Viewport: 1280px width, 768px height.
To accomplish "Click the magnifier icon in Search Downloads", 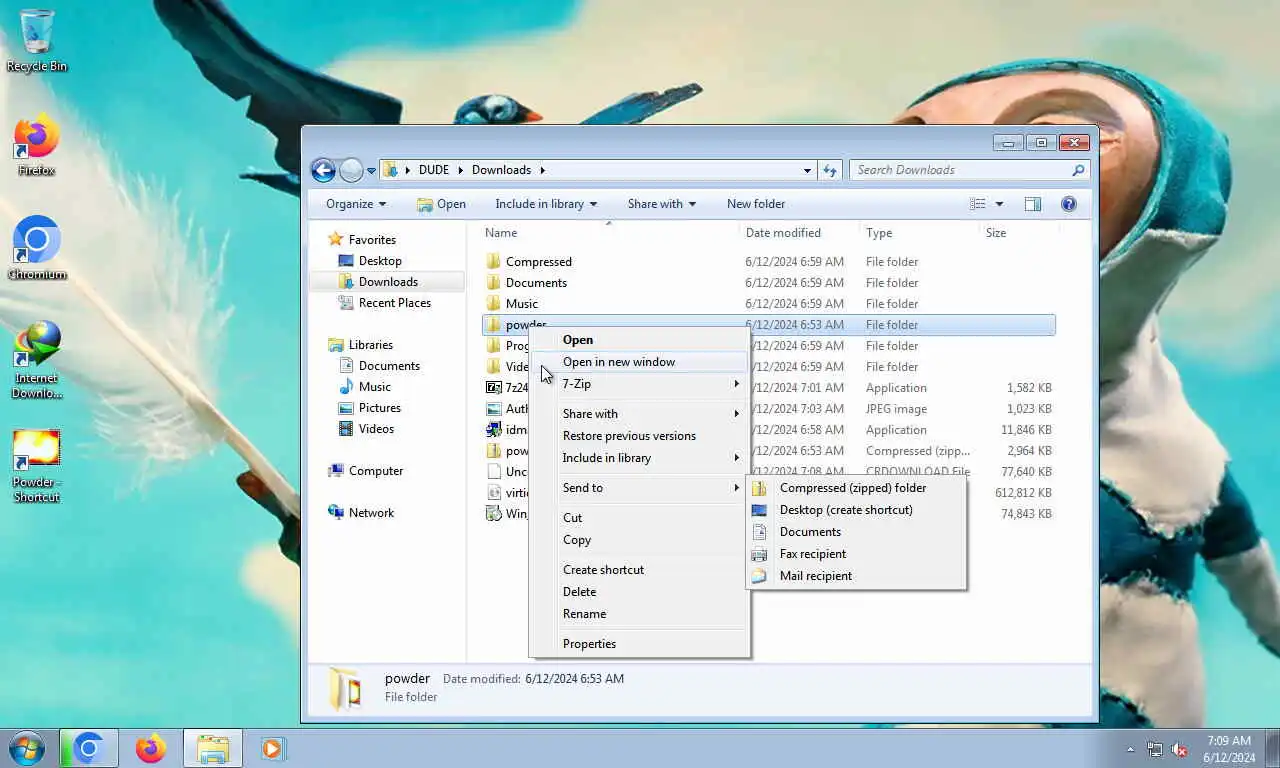I will coord(1078,171).
